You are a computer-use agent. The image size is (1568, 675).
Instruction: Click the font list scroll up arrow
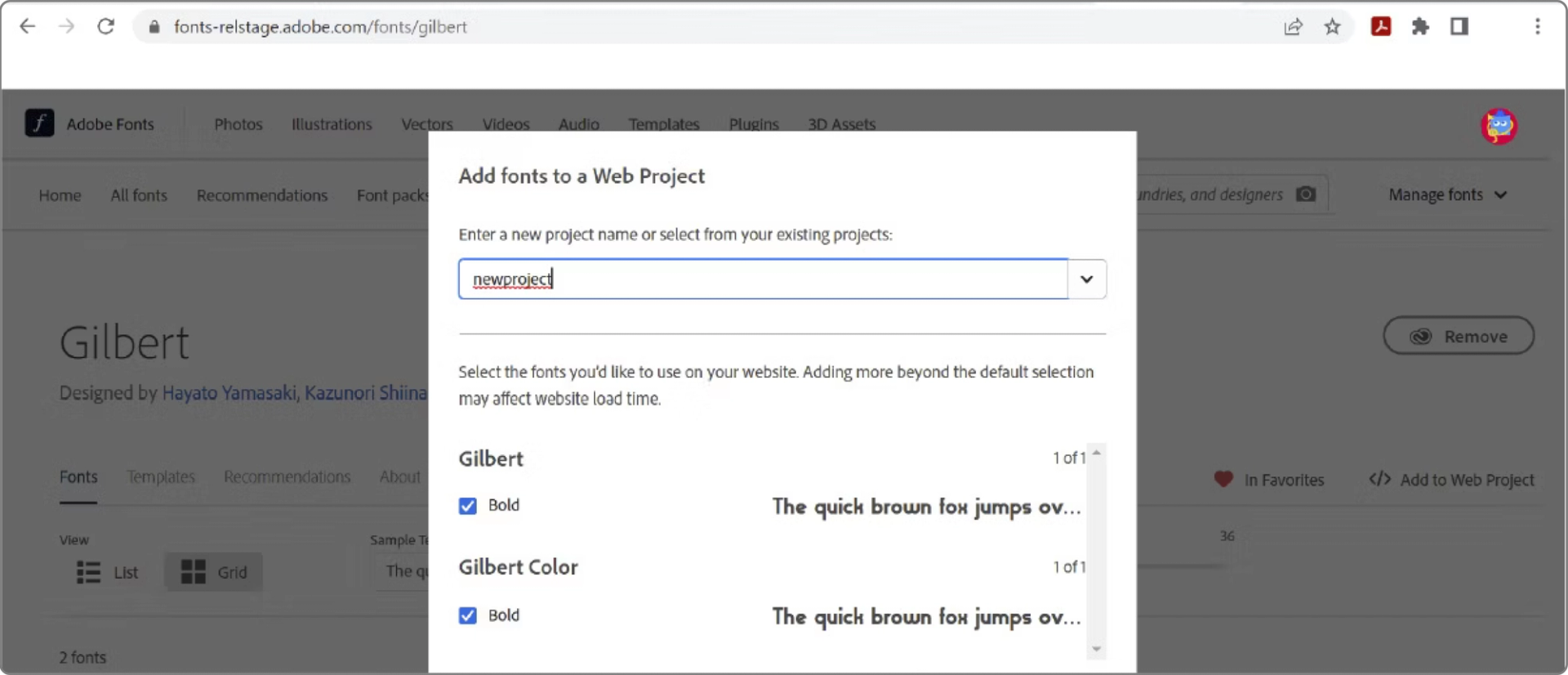pyautogui.click(x=1097, y=453)
